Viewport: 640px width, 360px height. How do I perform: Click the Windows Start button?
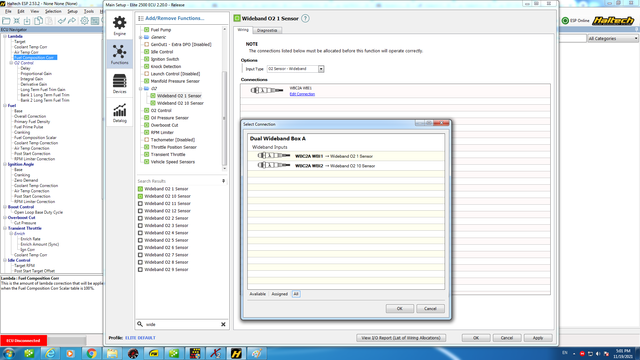[8, 353]
